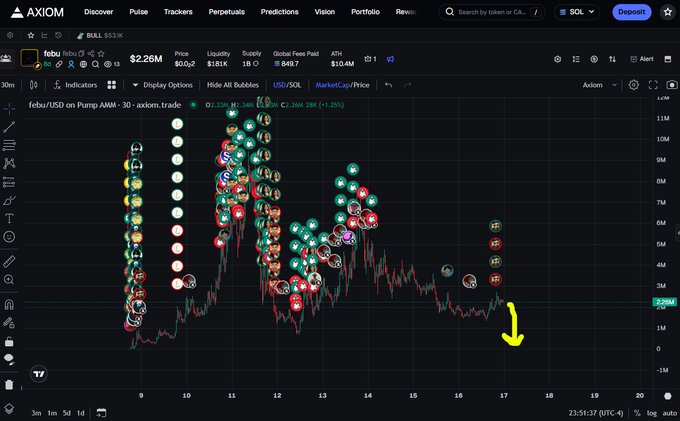Image resolution: width=680 pixels, height=421 pixels.
Task: Toggle the MarketCap/Price switch
Action: [342, 85]
